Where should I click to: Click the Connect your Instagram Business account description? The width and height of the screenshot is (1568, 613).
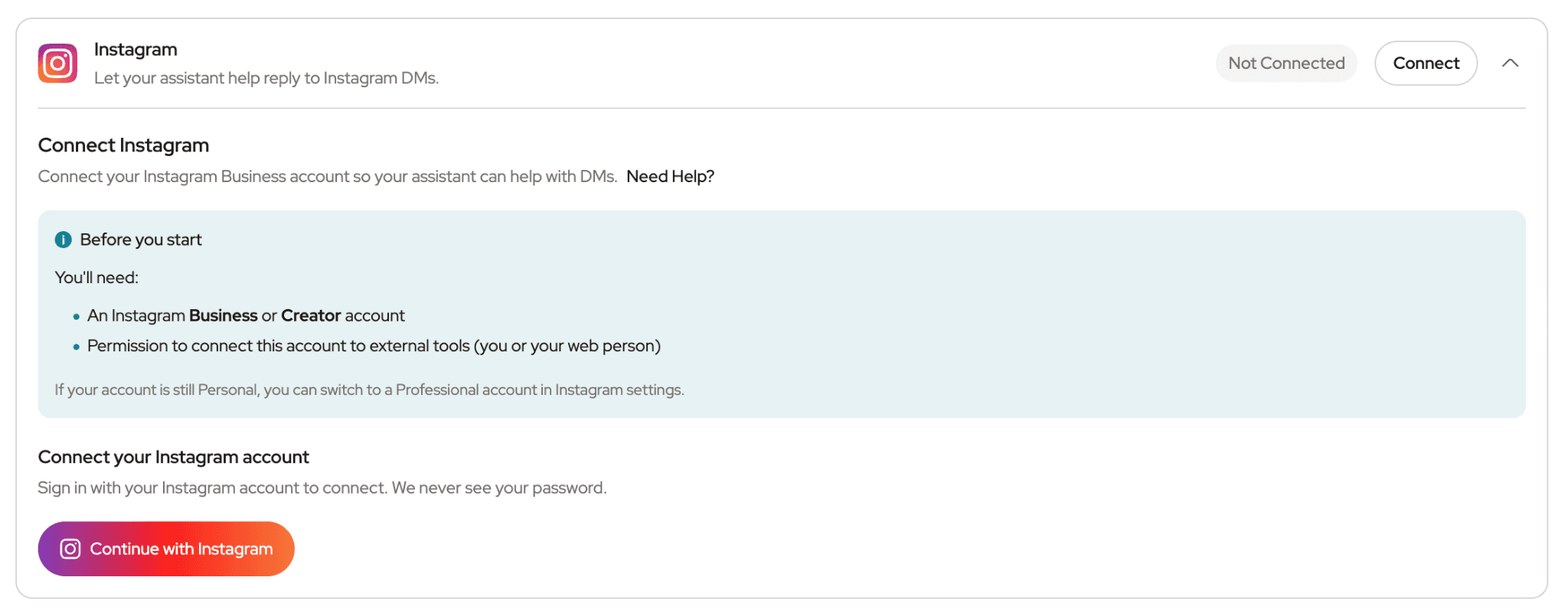tap(328, 177)
